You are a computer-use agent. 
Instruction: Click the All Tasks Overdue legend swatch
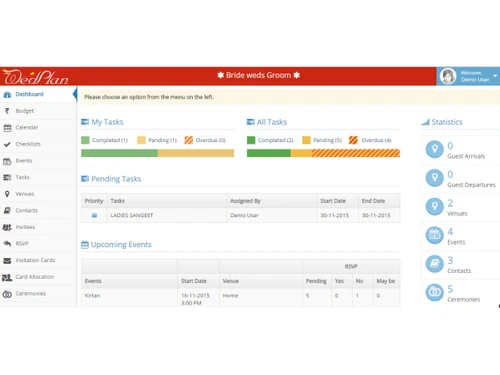coord(353,140)
